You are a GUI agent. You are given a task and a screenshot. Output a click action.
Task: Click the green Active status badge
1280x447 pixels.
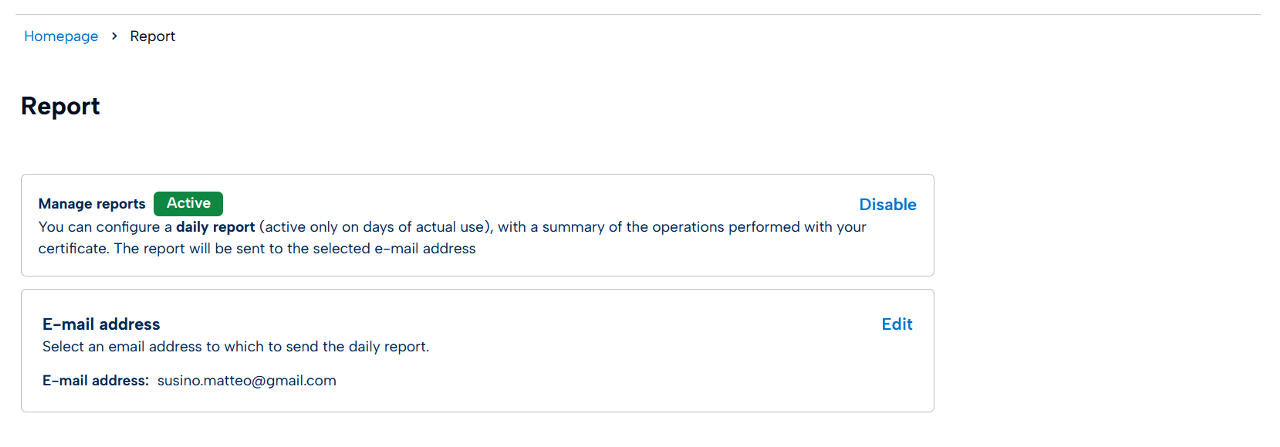click(x=188, y=203)
